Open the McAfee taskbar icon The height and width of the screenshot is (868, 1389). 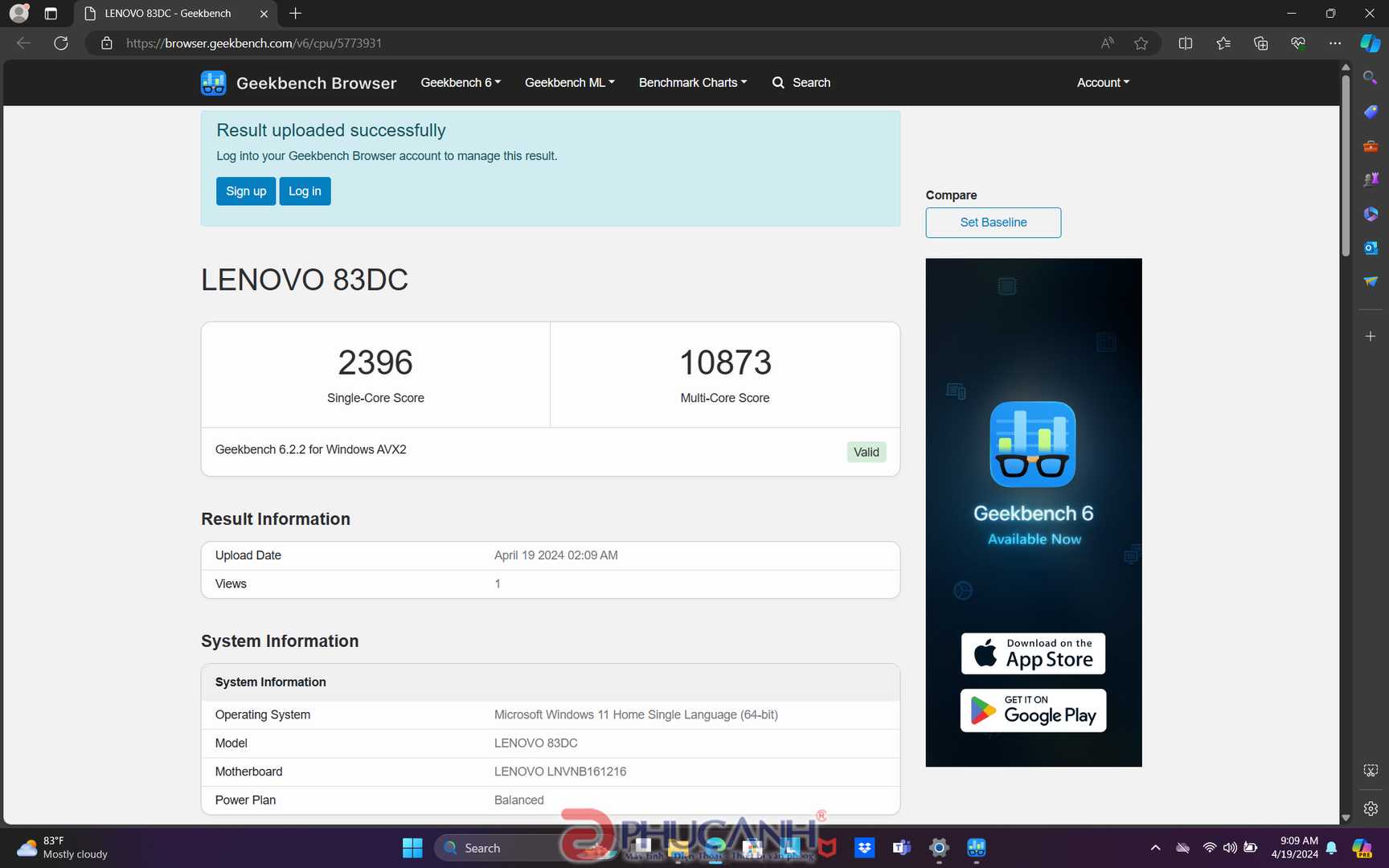tap(827, 848)
